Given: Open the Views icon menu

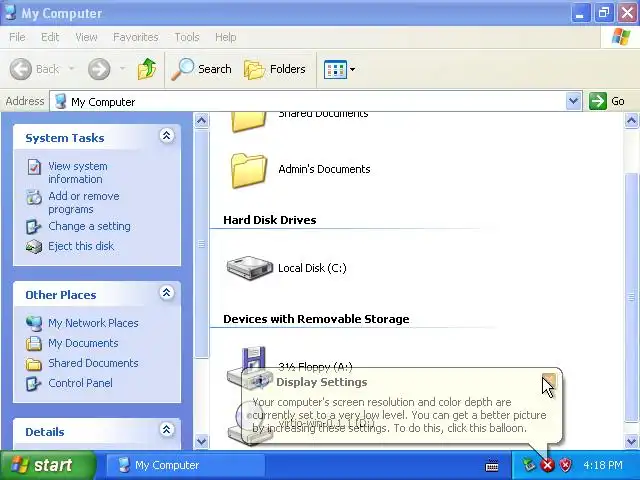Looking at the screenshot, I should (x=339, y=69).
